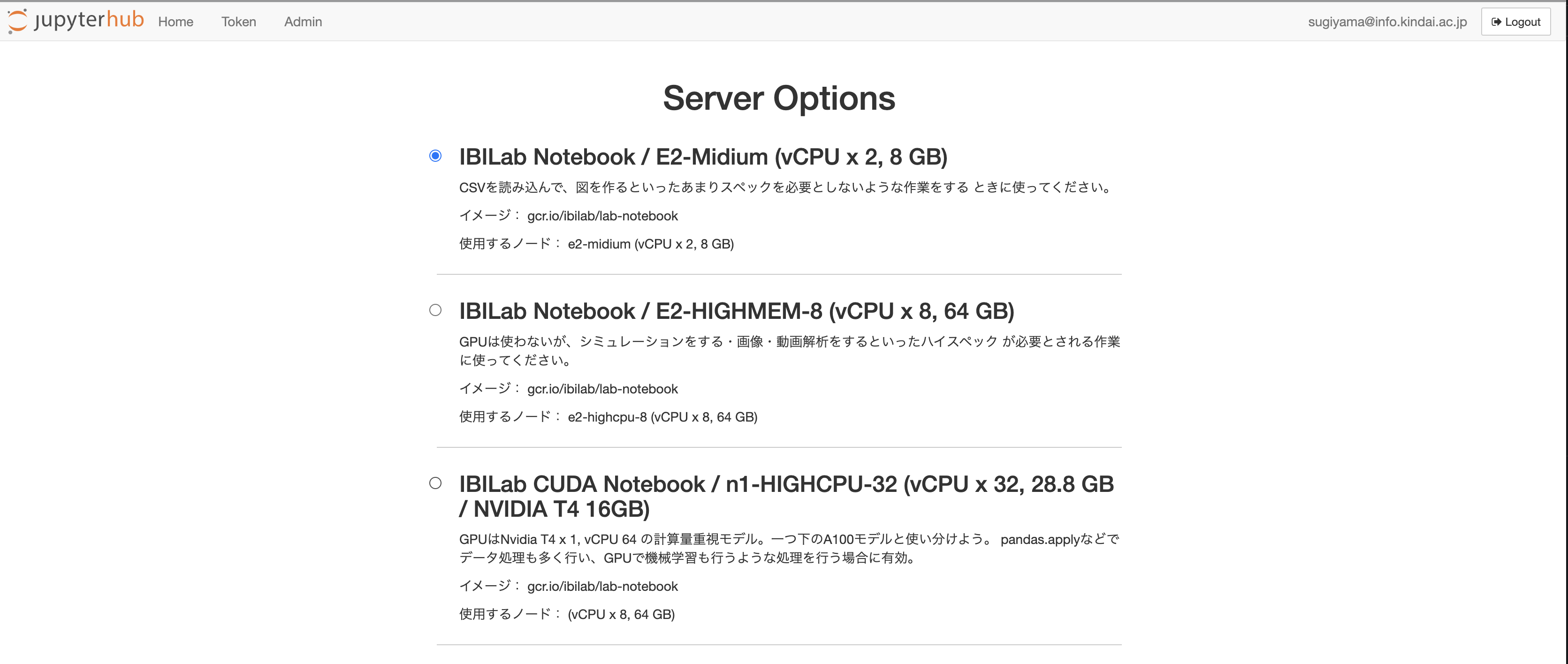Click the CSV description under E2-Midium
1568x664 pixels.
(785, 188)
